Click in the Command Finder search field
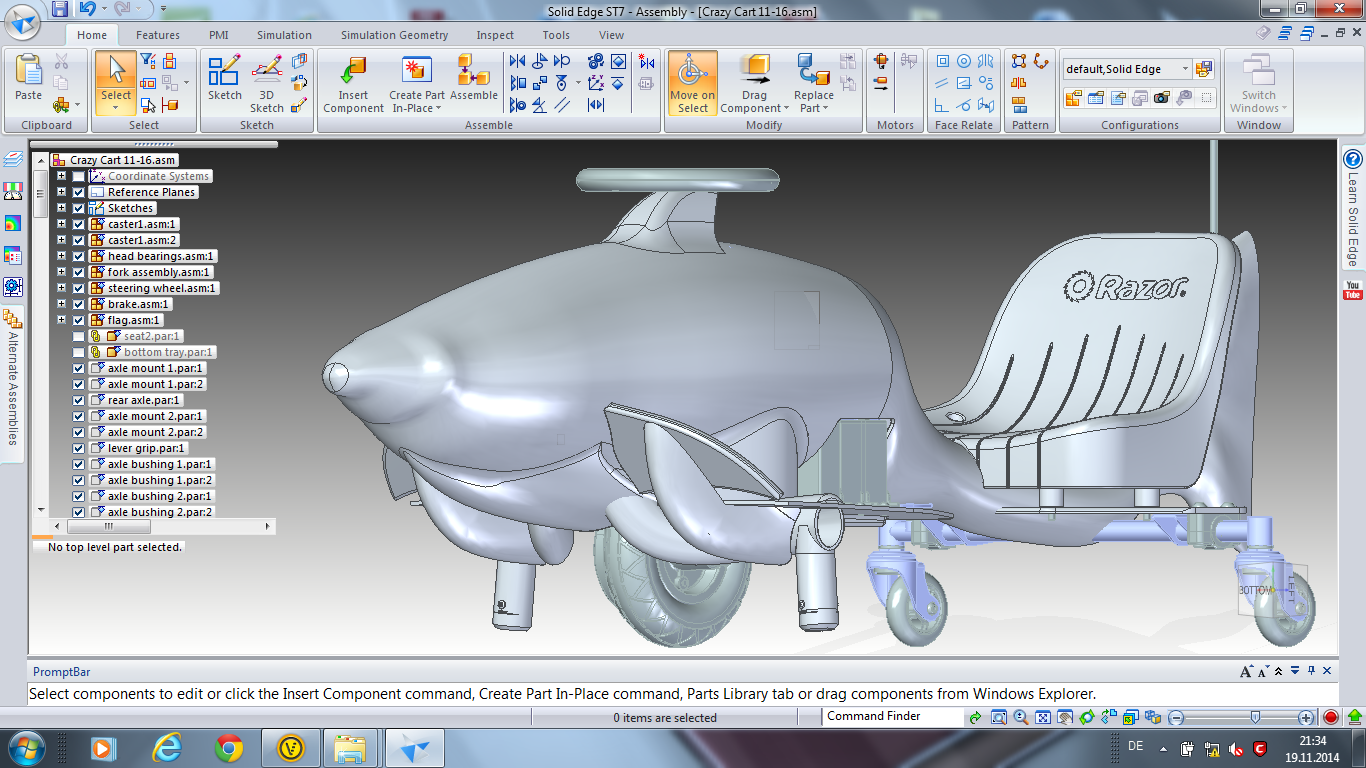The width and height of the screenshot is (1366, 768). pyautogui.click(x=892, y=716)
